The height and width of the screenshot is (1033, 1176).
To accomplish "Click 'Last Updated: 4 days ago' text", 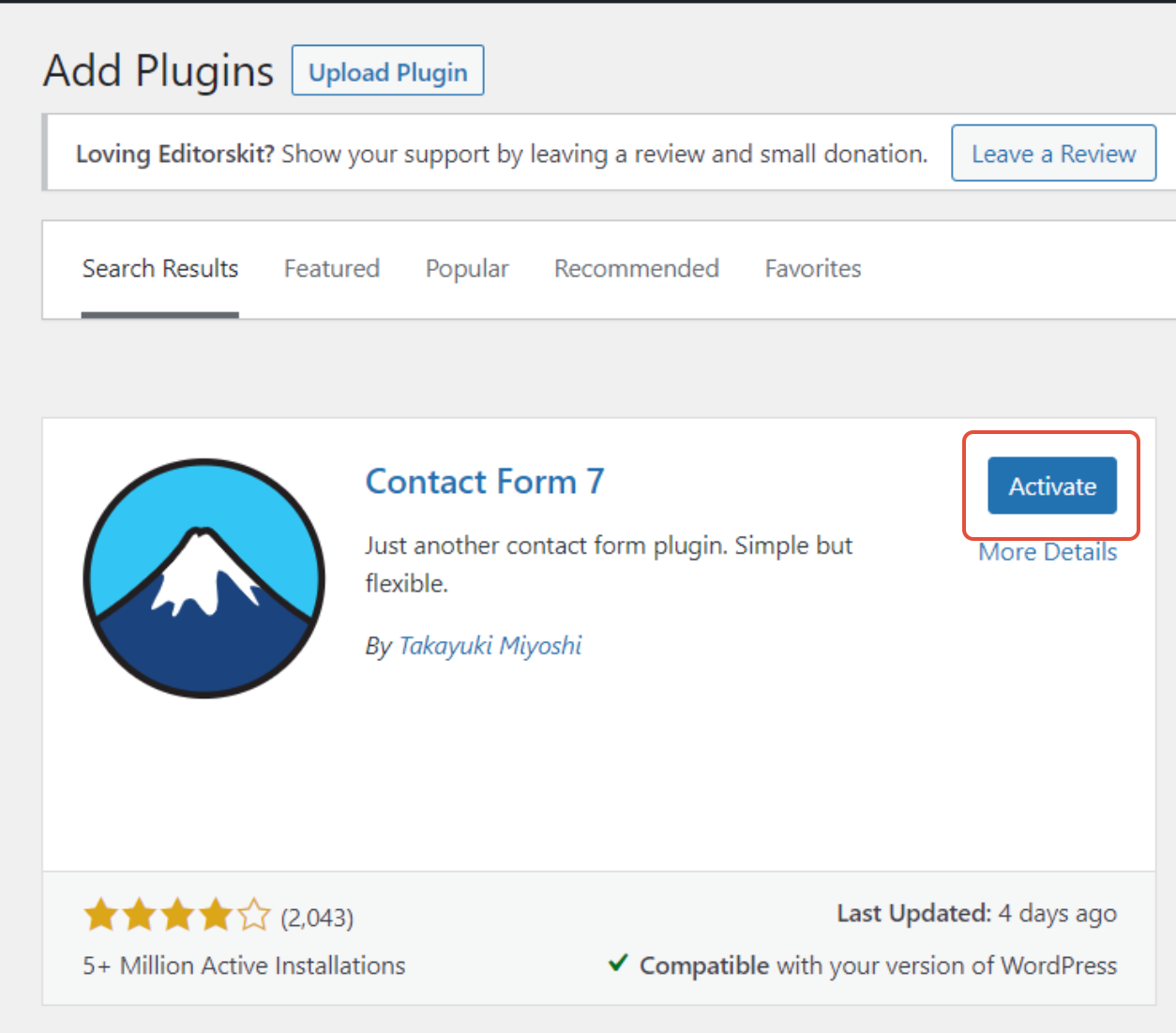I will [976, 913].
